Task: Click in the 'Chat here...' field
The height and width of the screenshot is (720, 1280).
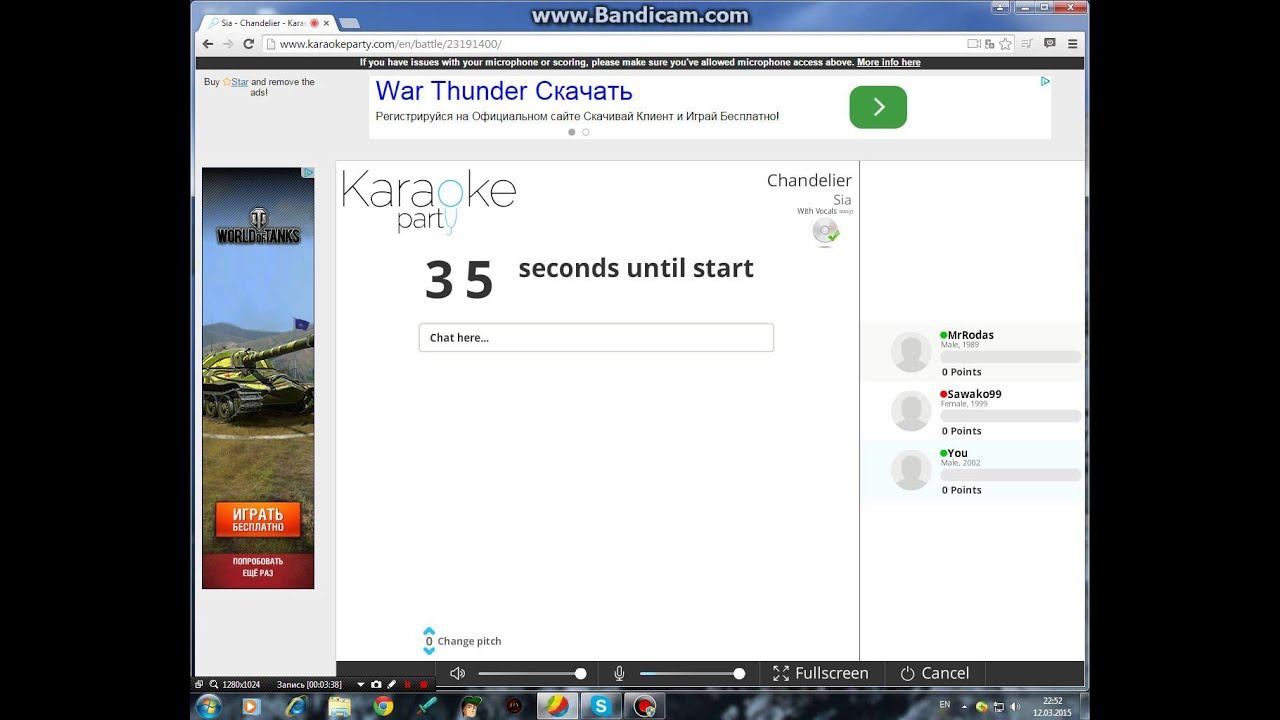Action: point(596,337)
